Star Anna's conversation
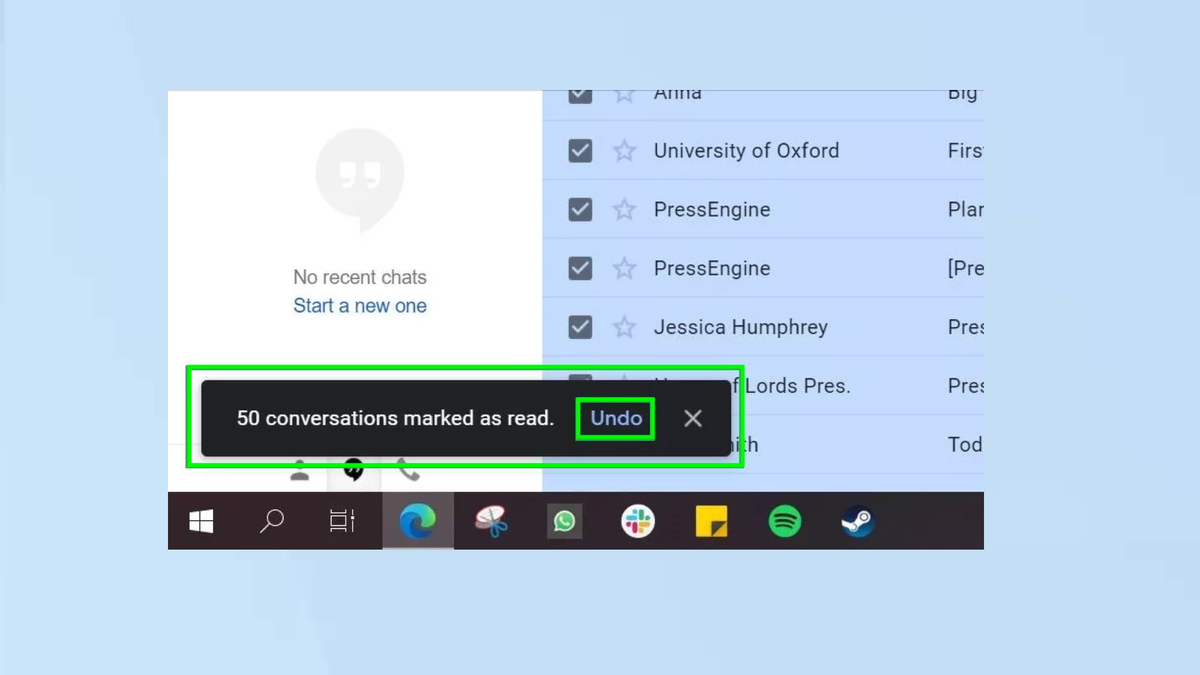The width and height of the screenshot is (1200, 675). (x=624, y=93)
